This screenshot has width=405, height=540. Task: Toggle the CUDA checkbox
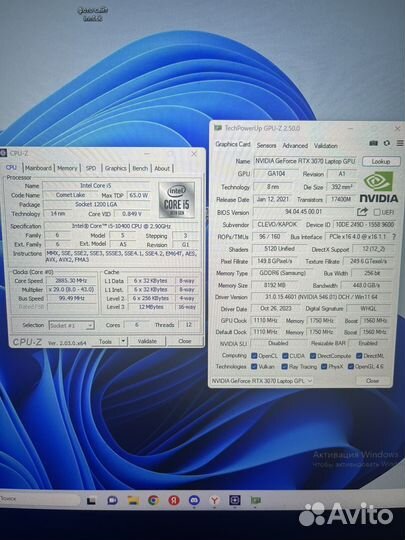tap(285, 356)
